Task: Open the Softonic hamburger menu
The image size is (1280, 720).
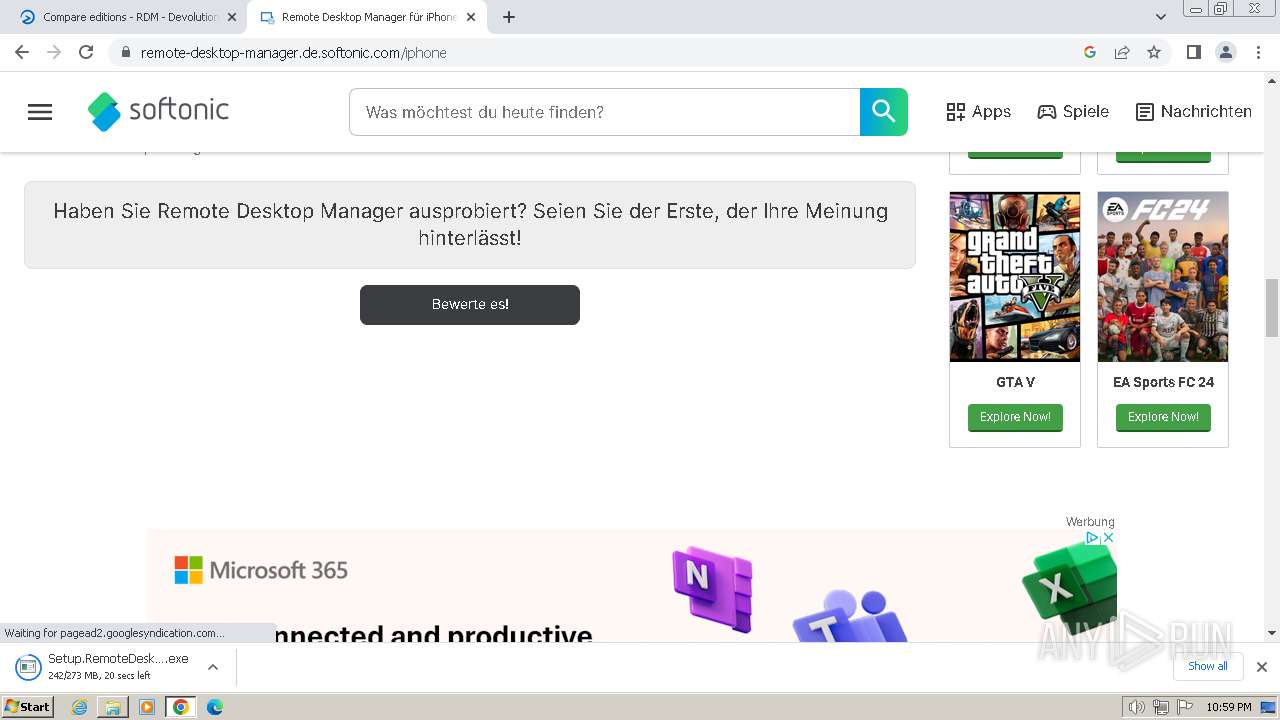Action: coord(40,112)
